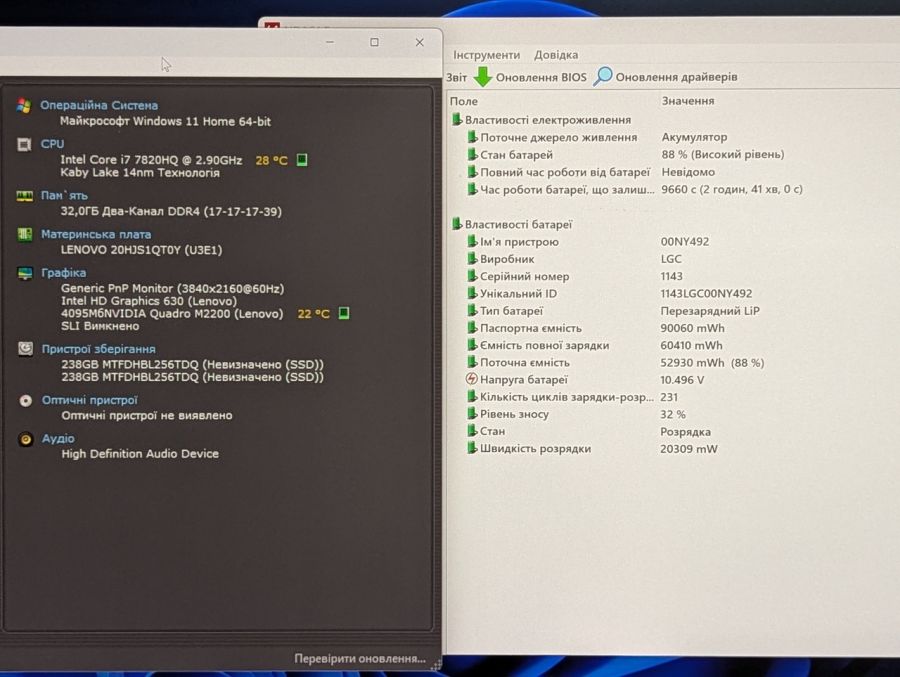Open the Графіка section link
Image resolution: width=900 pixels, height=677 pixels.
[x=64, y=273]
